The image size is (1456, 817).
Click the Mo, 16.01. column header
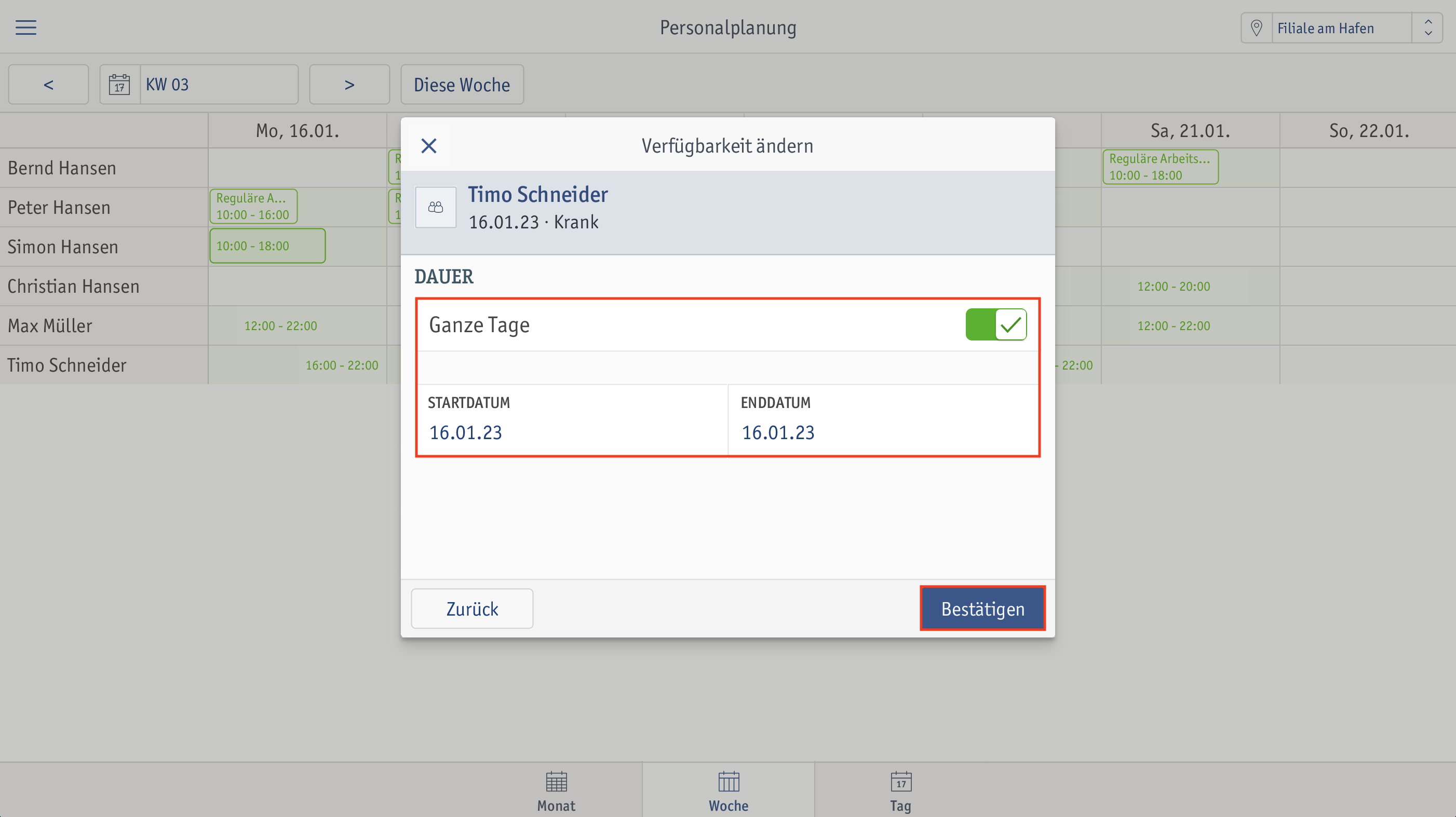pos(298,130)
